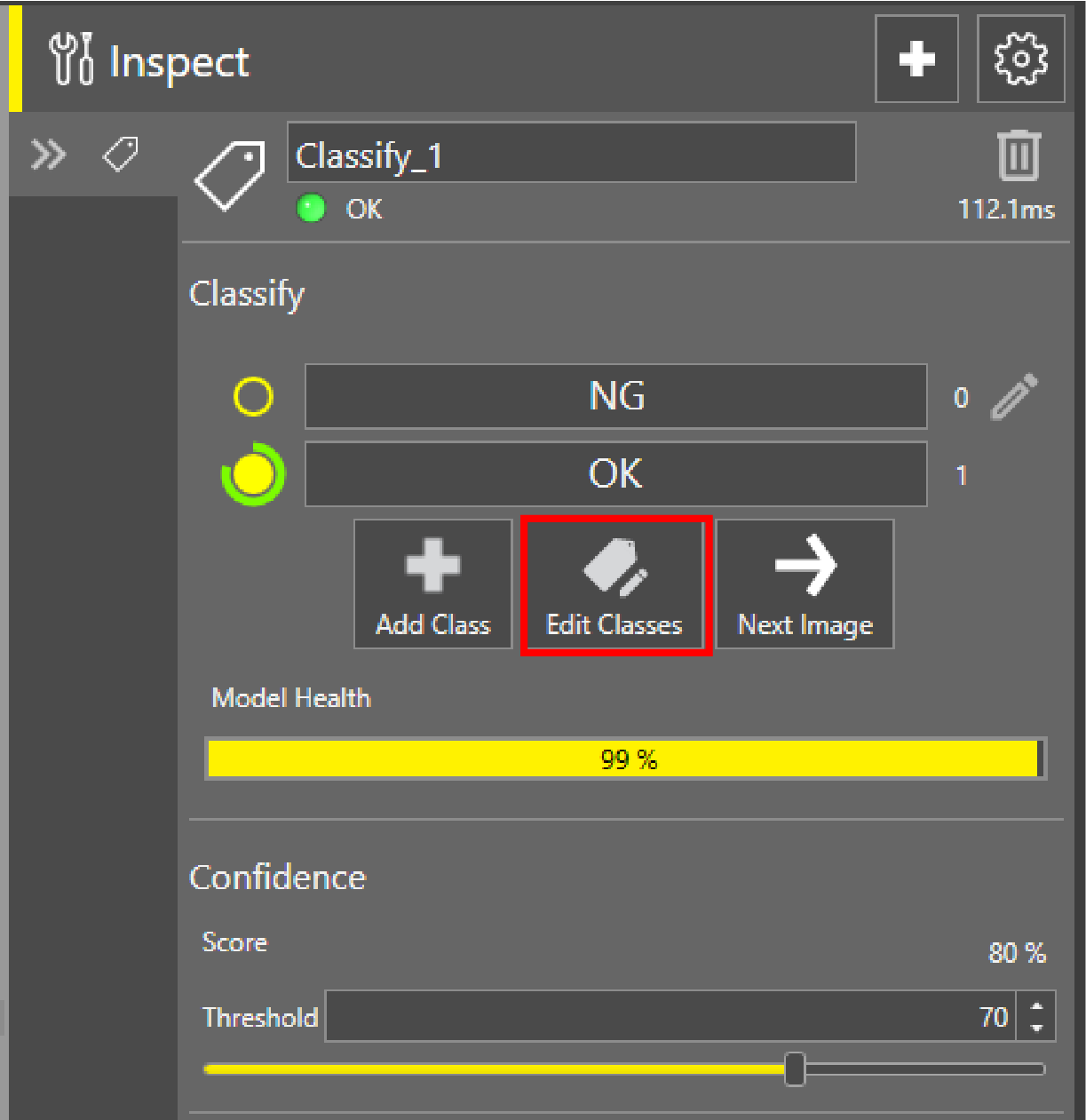Select the NG class radio circle
The image size is (1086, 1120).
(253, 396)
